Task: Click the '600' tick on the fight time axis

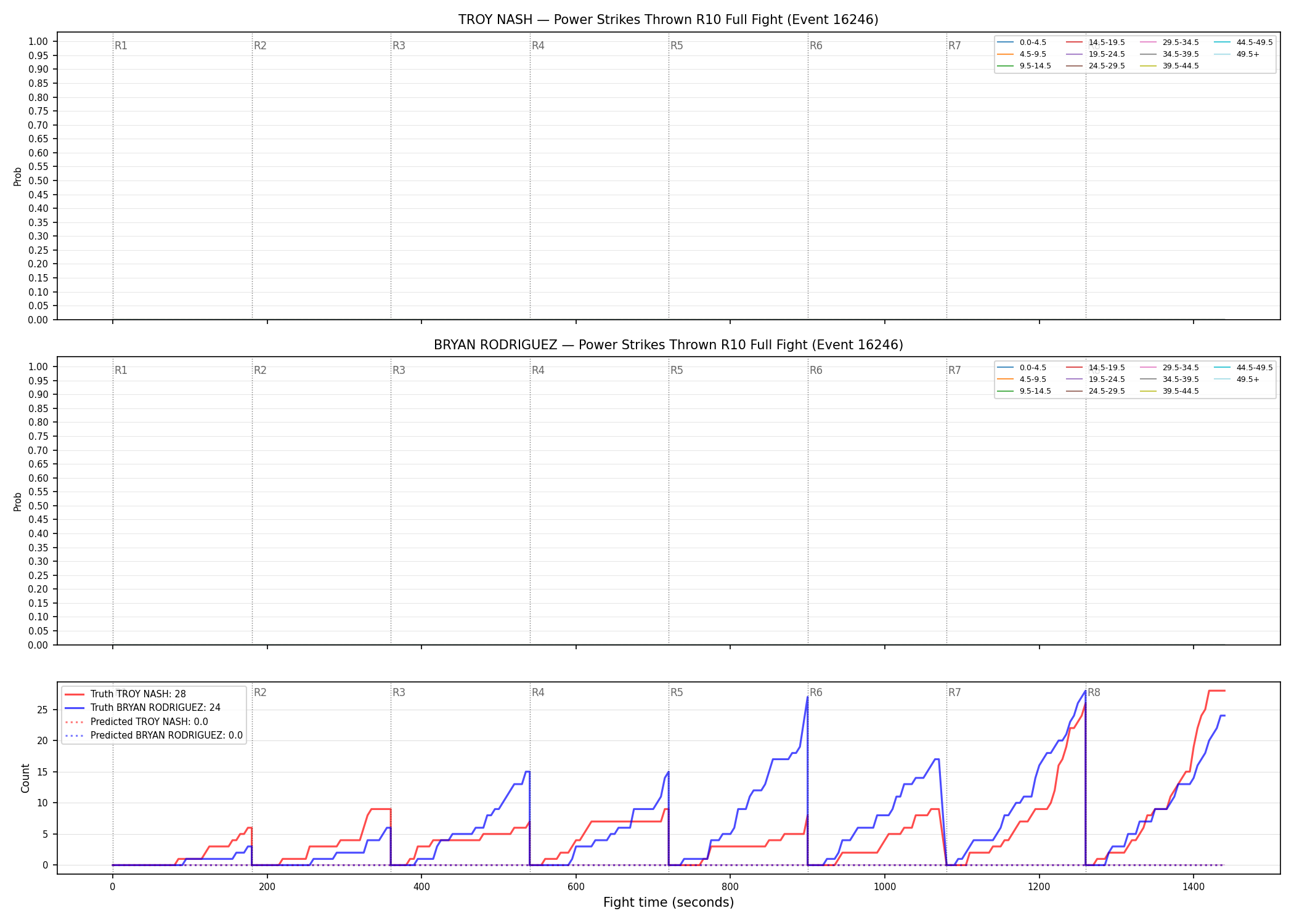Action: [576, 887]
